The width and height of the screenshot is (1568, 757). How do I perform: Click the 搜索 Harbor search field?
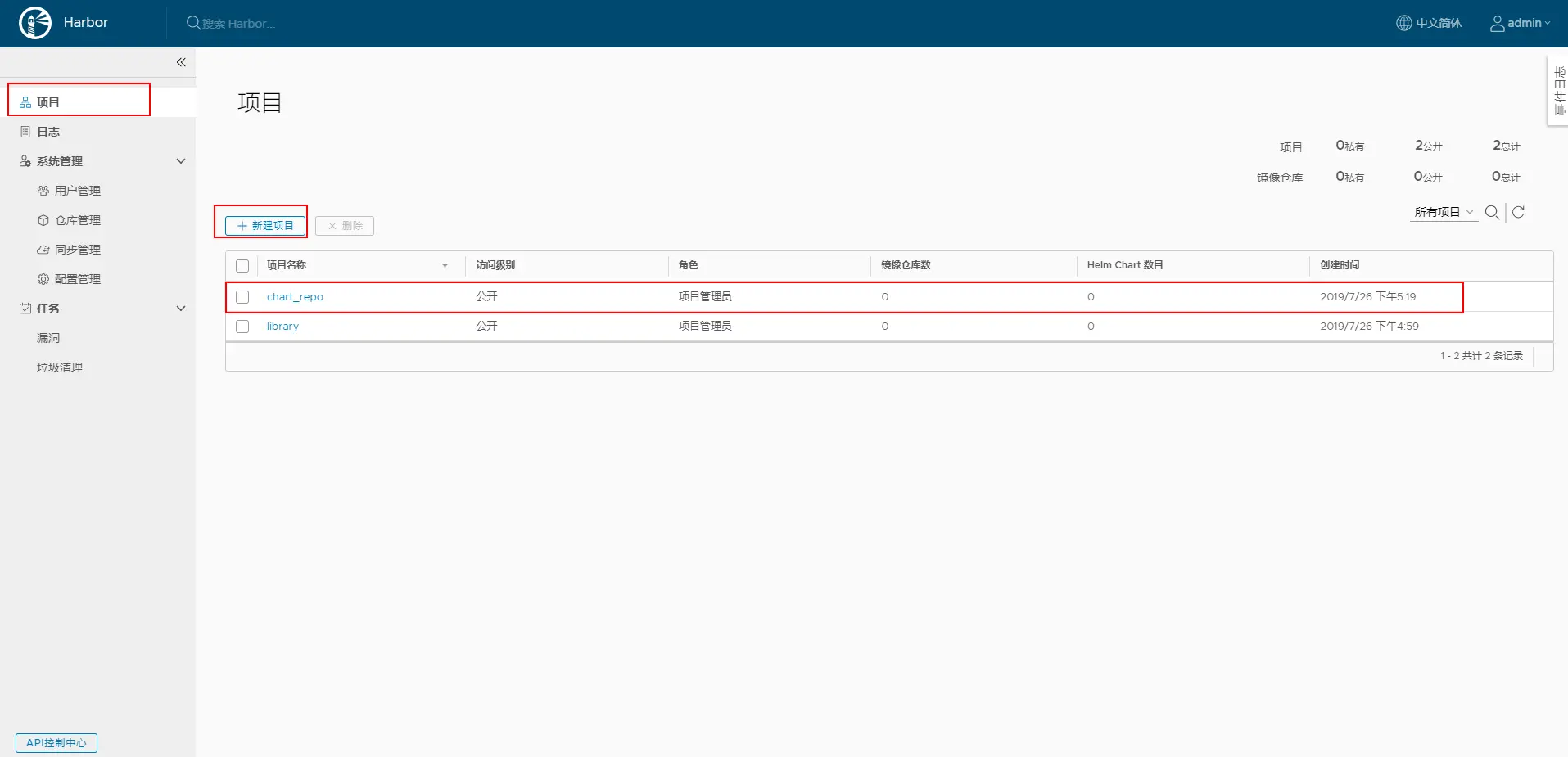coord(238,24)
